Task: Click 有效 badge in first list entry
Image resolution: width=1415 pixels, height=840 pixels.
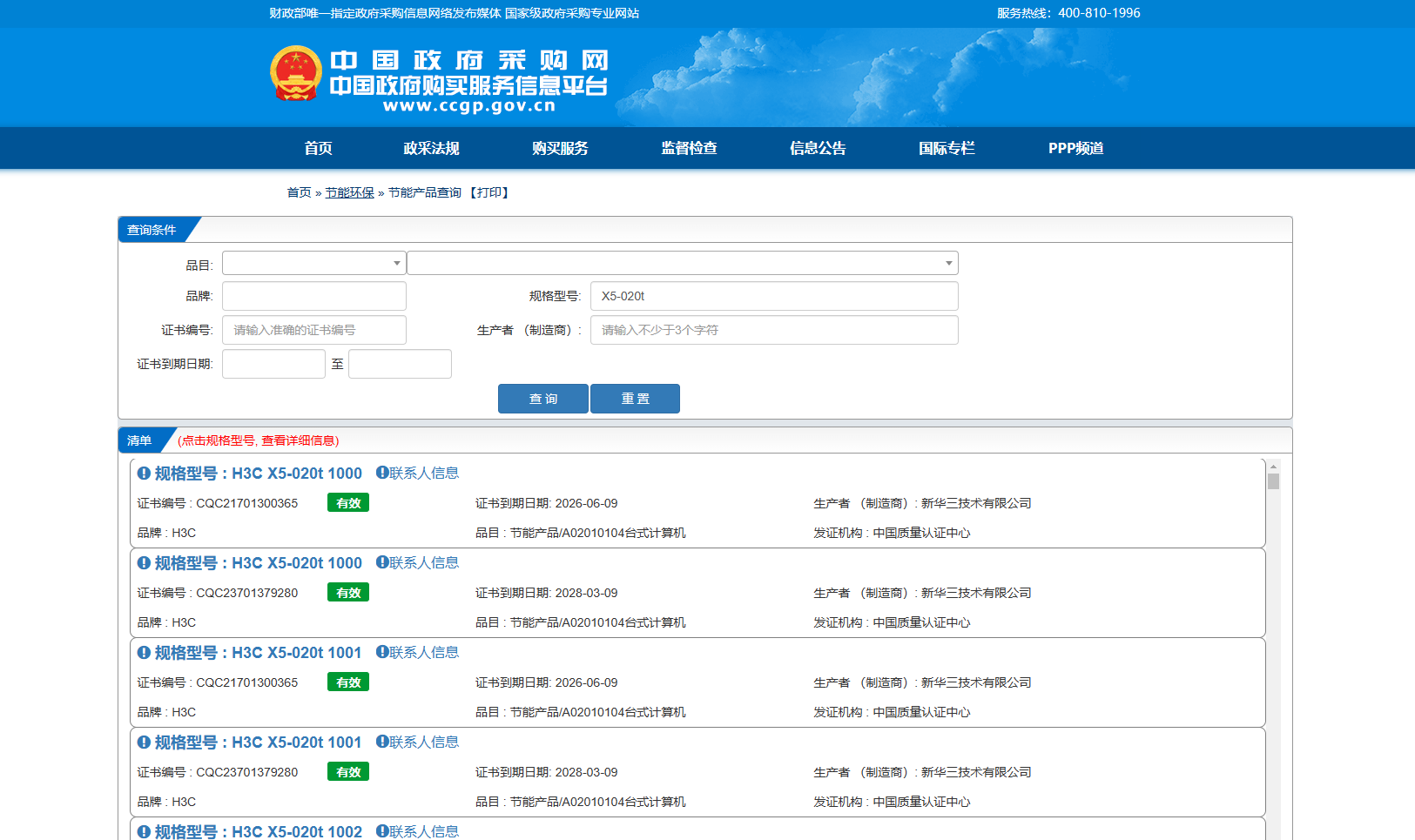Action: [x=348, y=503]
